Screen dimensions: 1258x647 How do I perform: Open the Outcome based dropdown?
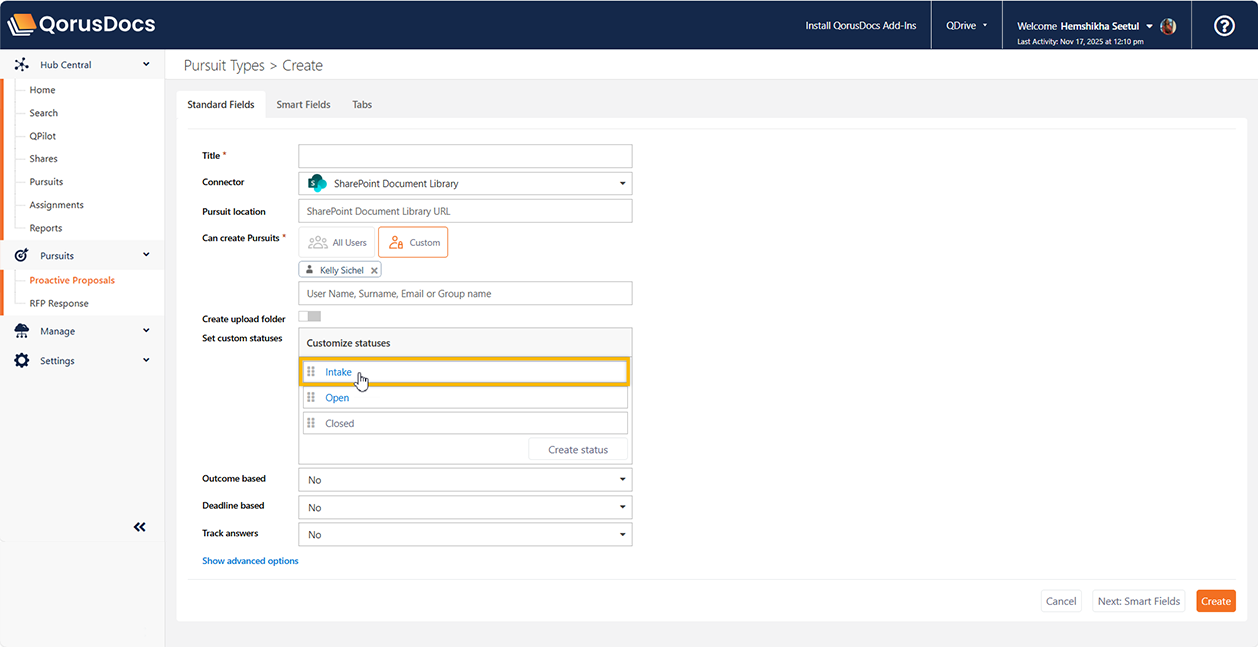coord(465,480)
